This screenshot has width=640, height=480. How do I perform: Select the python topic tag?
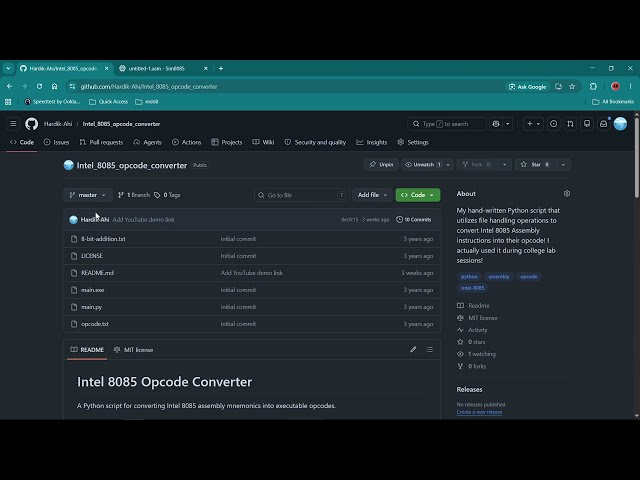[x=469, y=277]
